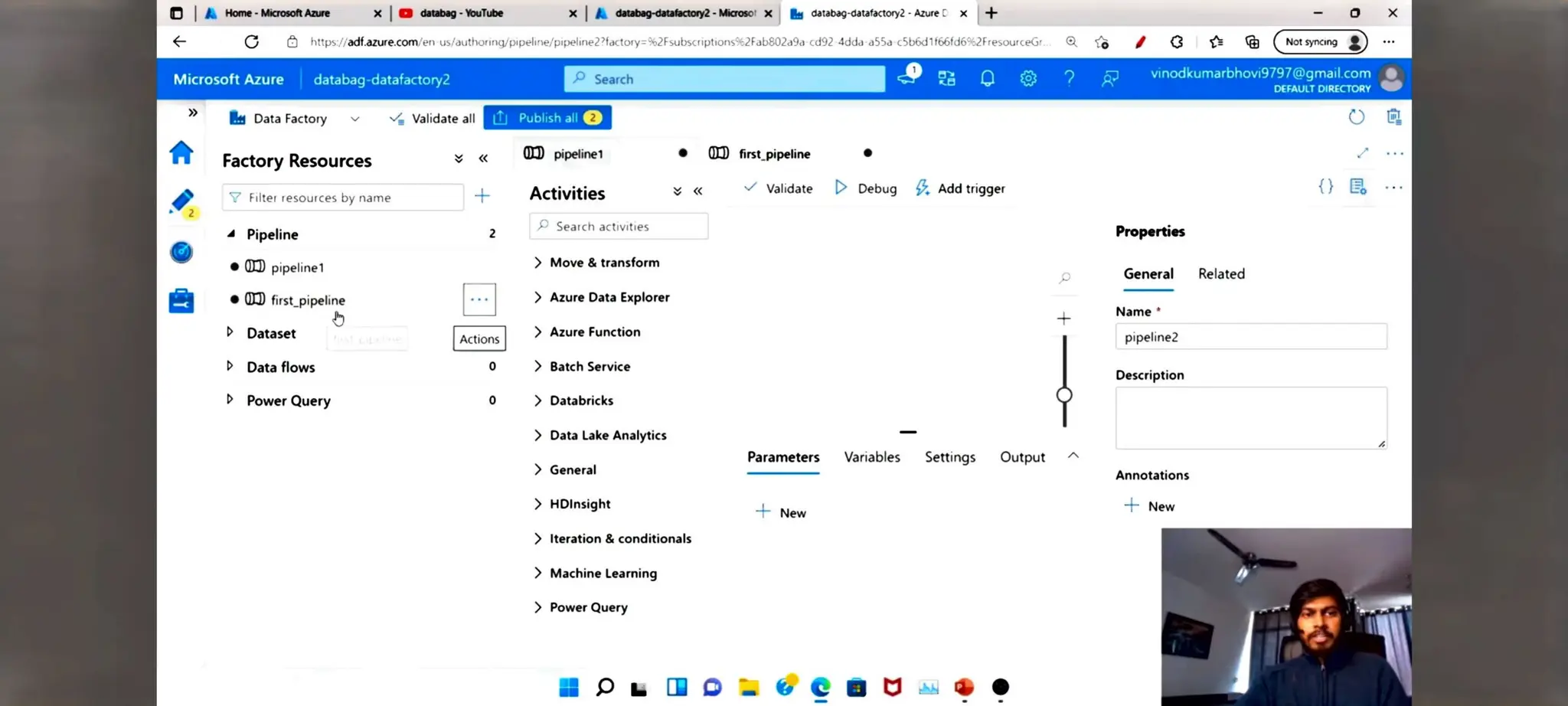Expand Power Query in Factory Resources

[230, 400]
